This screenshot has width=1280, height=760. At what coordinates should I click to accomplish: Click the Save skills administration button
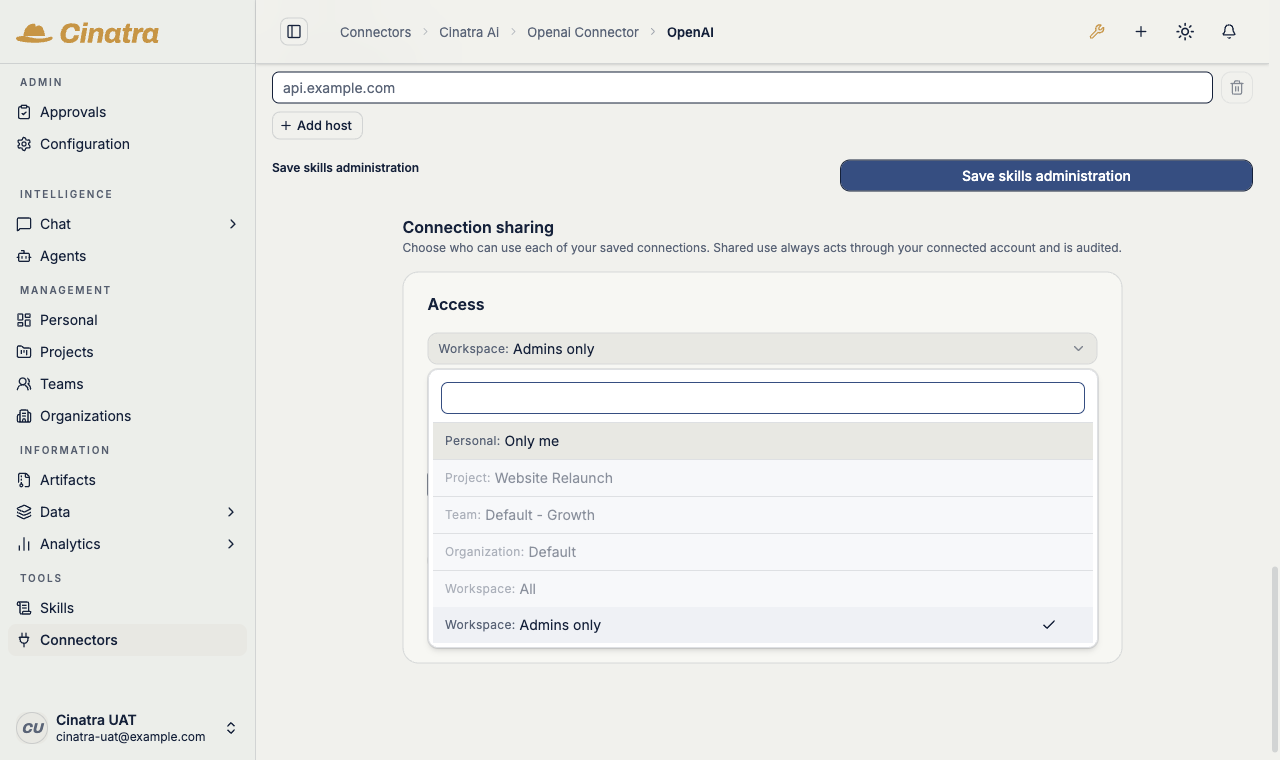coord(1046,175)
